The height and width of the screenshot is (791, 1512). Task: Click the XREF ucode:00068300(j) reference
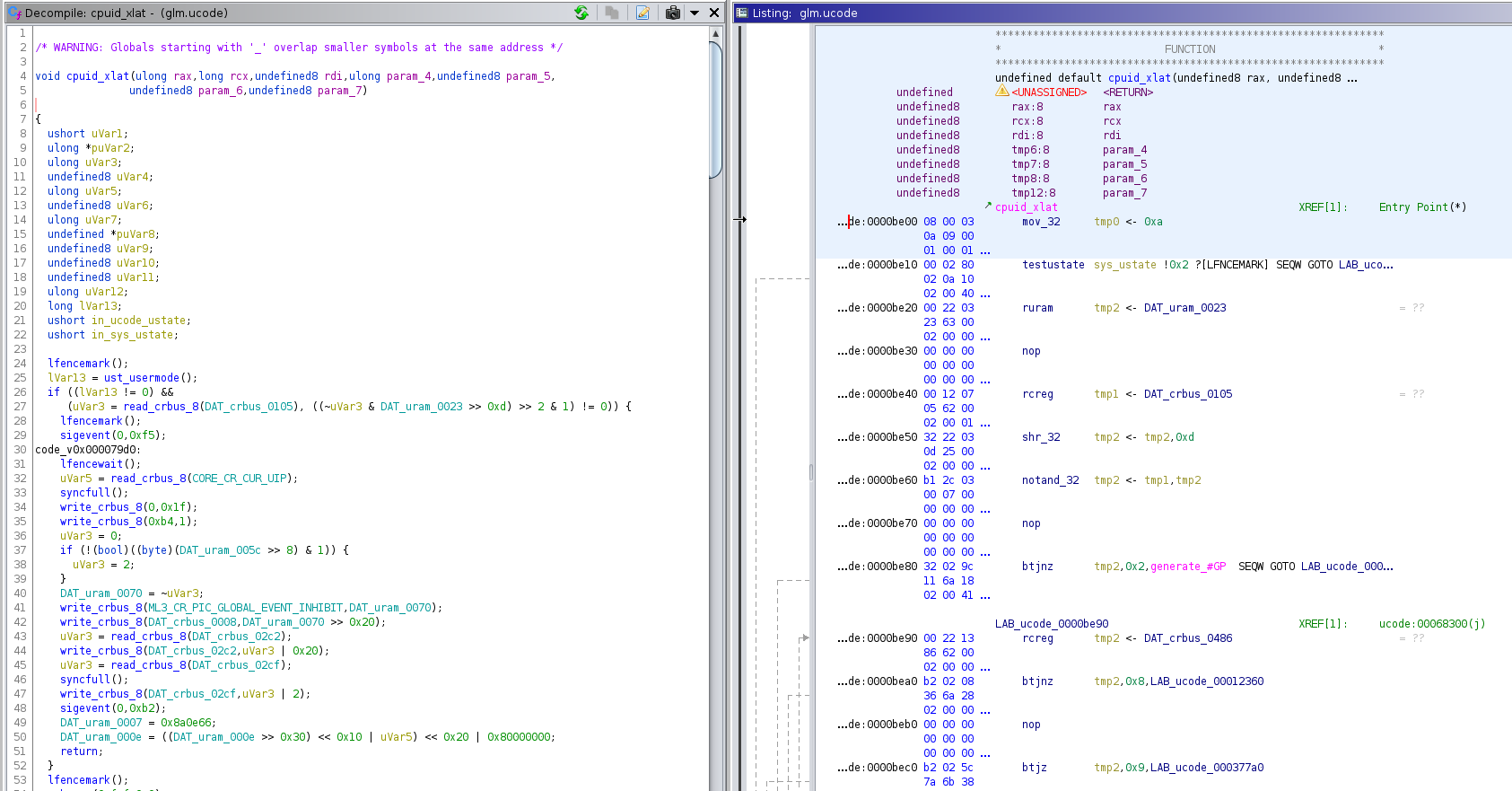point(1431,624)
